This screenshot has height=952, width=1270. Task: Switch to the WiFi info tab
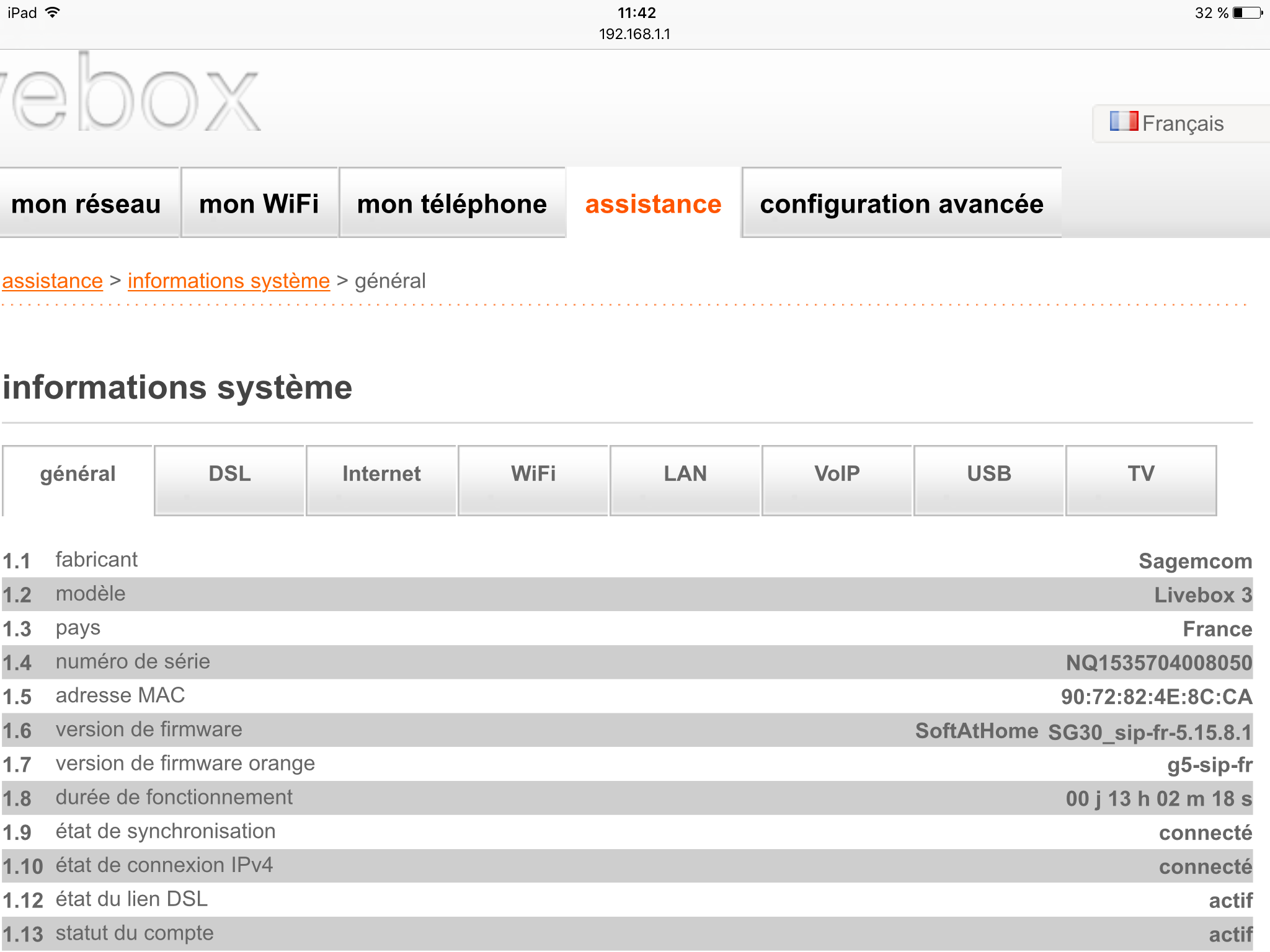tap(533, 474)
